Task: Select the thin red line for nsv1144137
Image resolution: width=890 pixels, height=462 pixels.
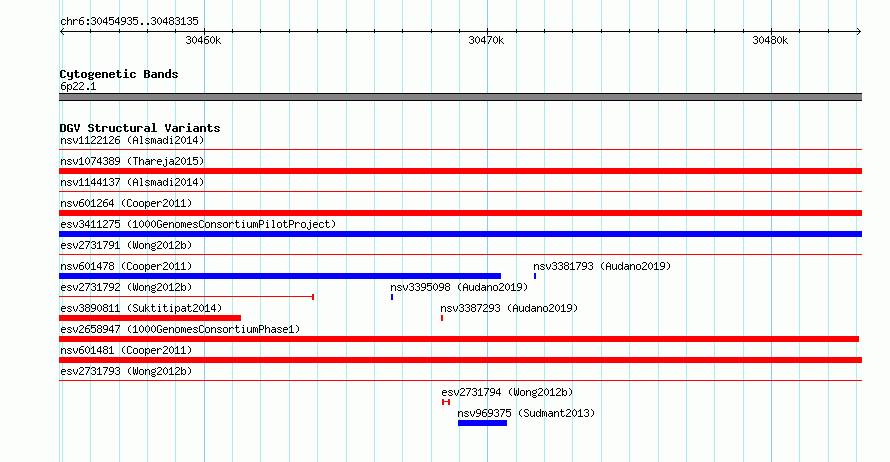Action: [x=460, y=192]
